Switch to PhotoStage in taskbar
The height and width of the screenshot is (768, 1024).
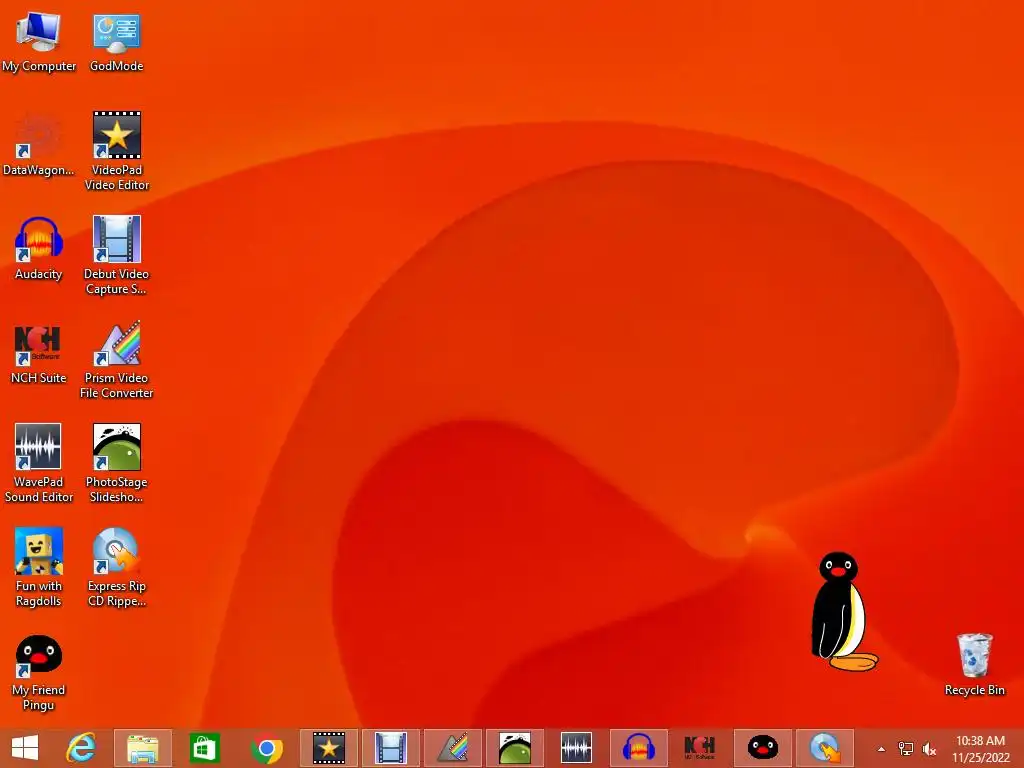coord(515,748)
